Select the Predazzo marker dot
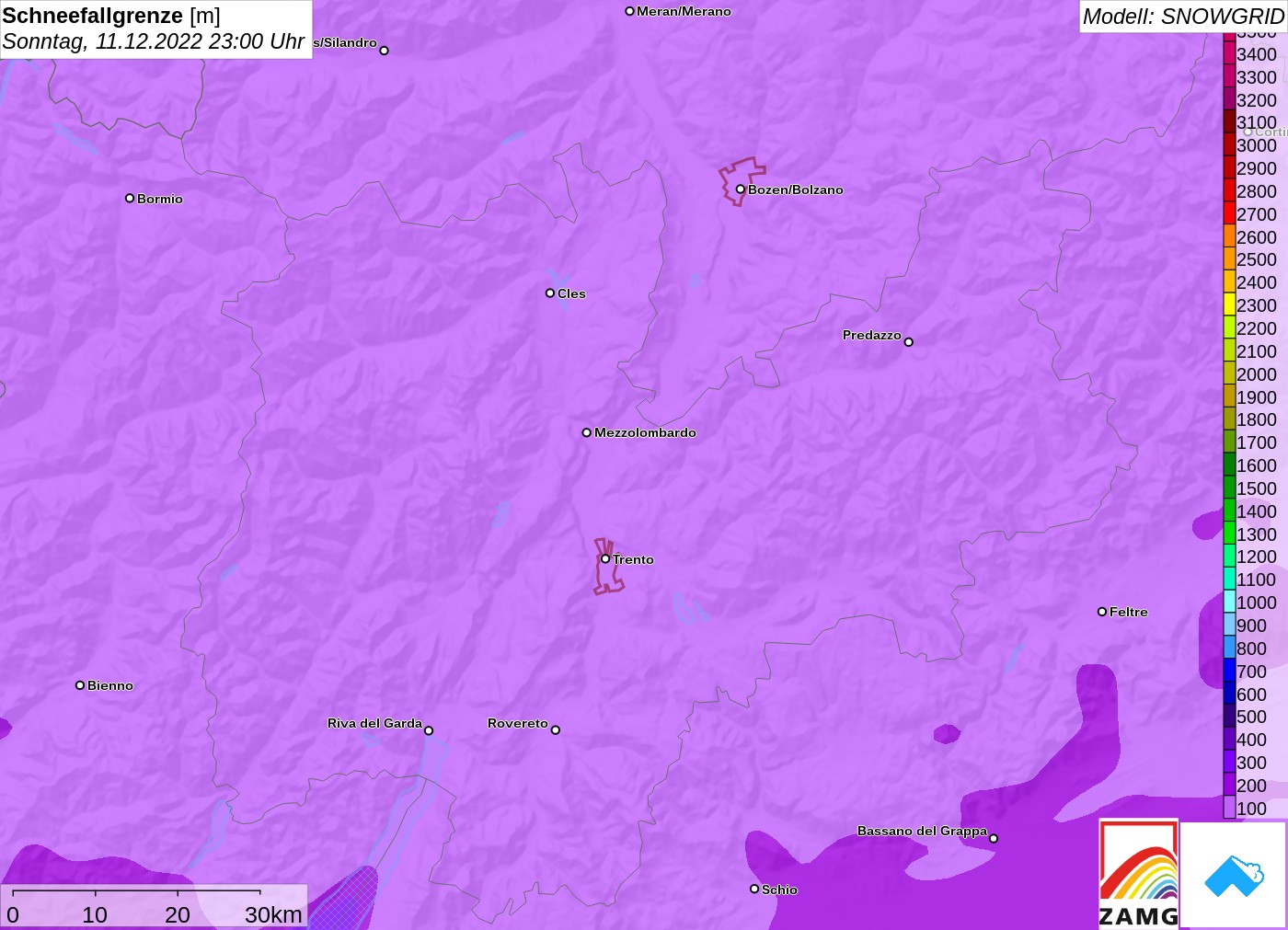Viewport: 1288px width, 930px height. 909,342
